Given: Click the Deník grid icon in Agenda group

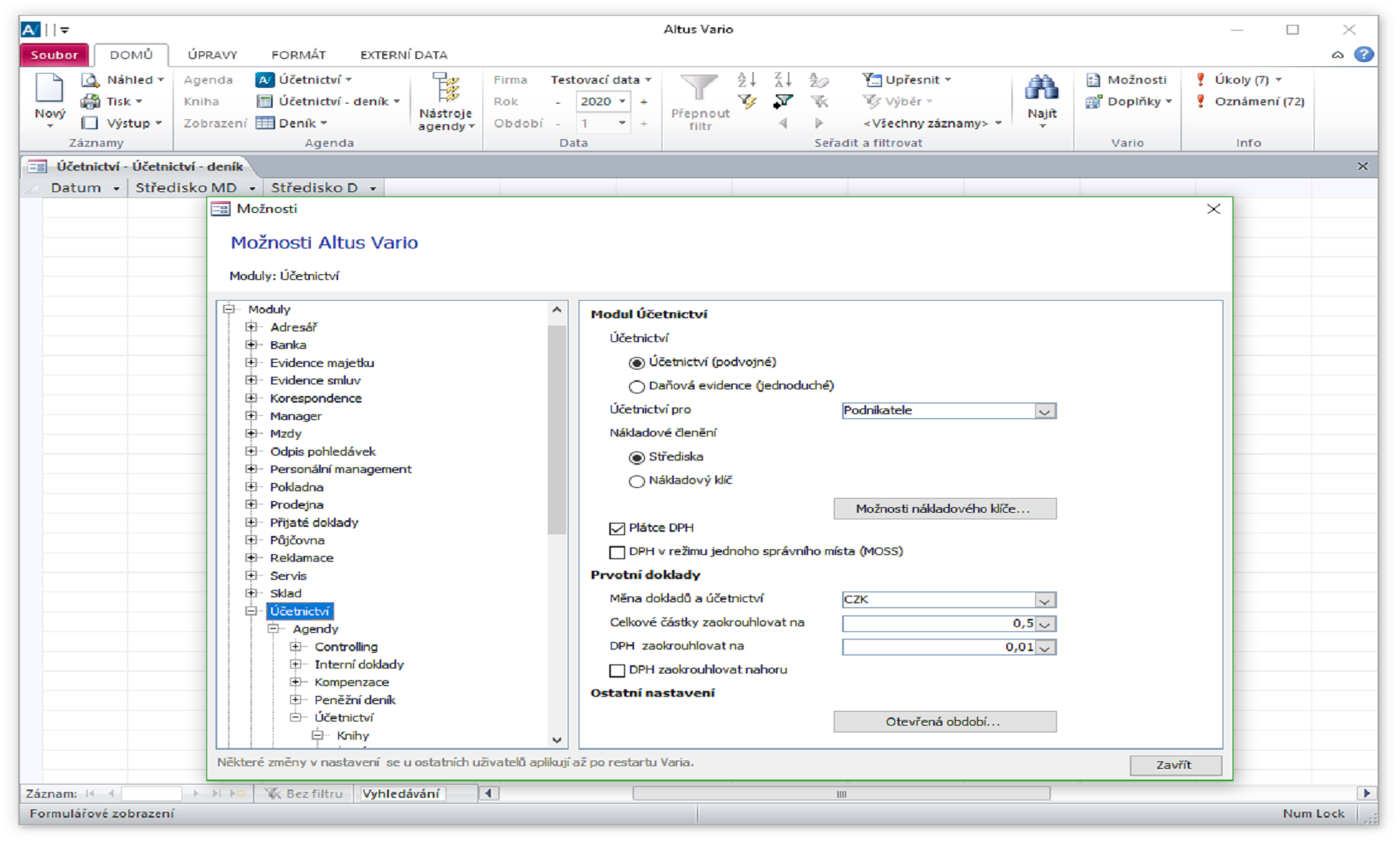Looking at the screenshot, I should (x=265, y=123).
